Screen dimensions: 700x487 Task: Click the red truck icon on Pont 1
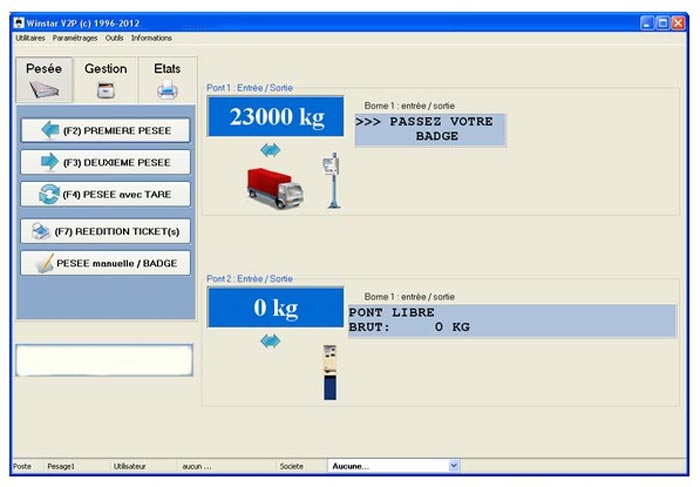click(x=274, y=187)
